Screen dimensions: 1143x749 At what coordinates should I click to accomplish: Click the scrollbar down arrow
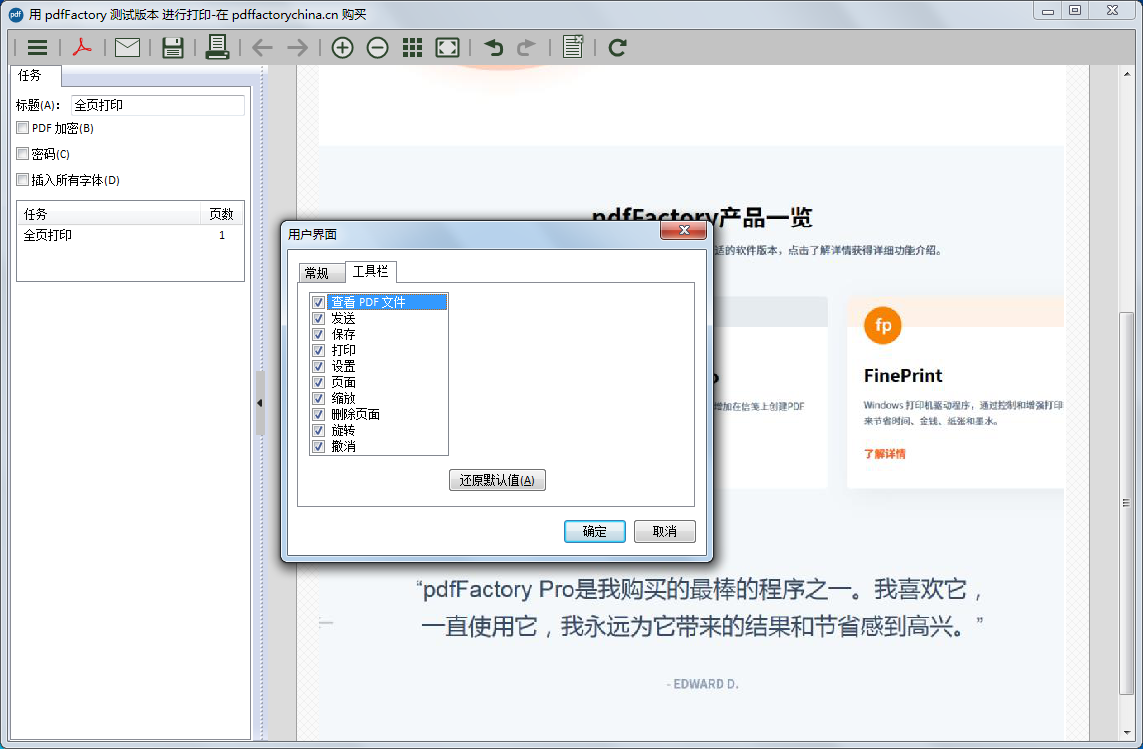[1127, 733]
